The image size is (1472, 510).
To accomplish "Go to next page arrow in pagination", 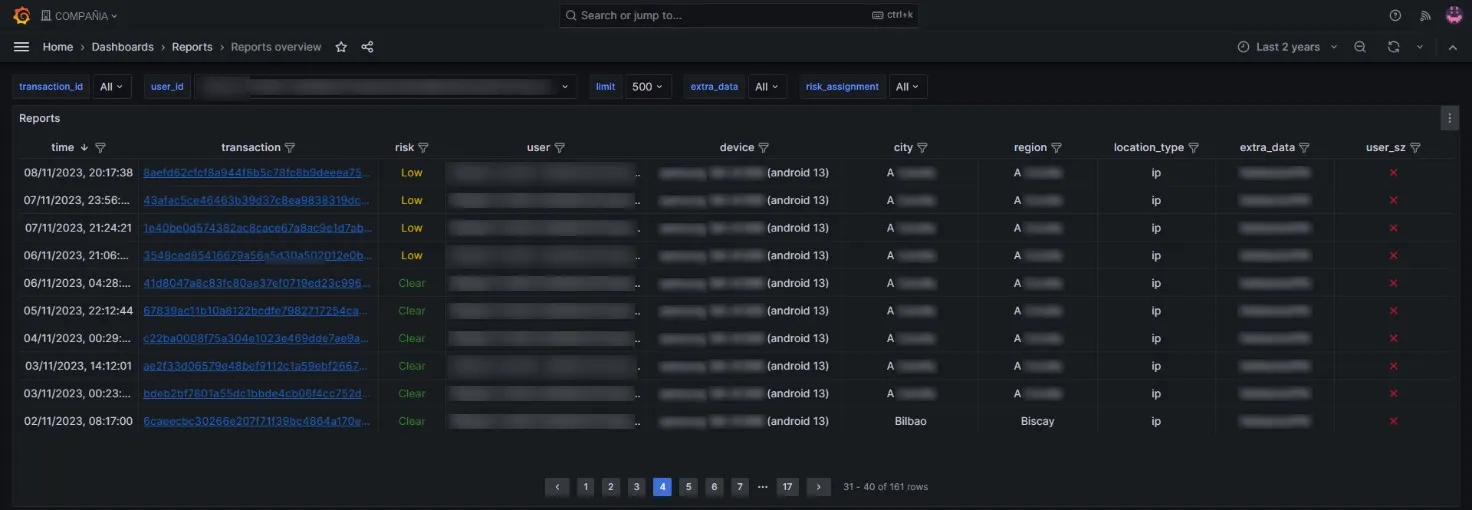I will pyautogui.click(x=819, y=487).
